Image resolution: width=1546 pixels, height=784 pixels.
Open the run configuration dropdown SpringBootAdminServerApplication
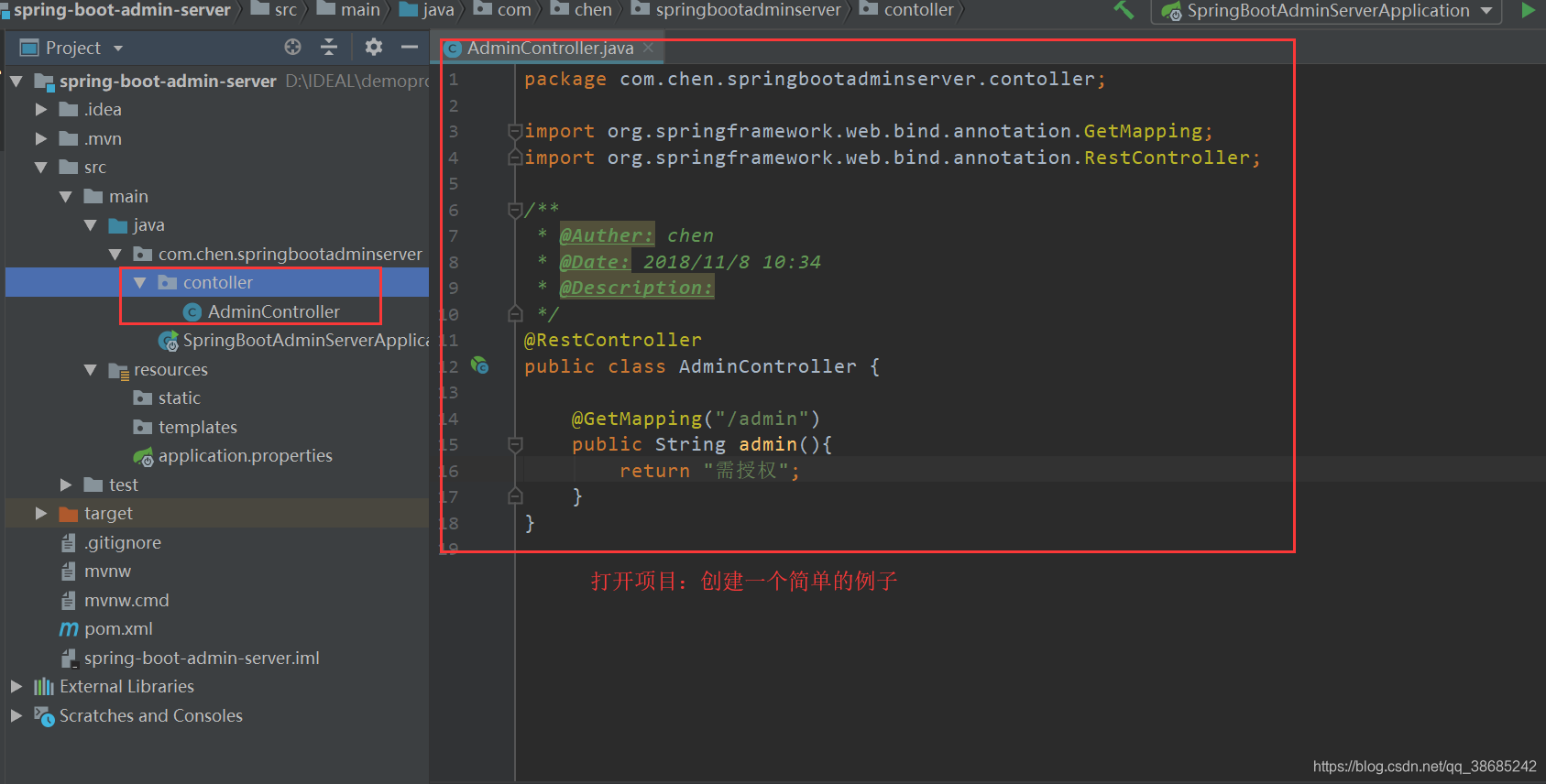pos(1327,11)
